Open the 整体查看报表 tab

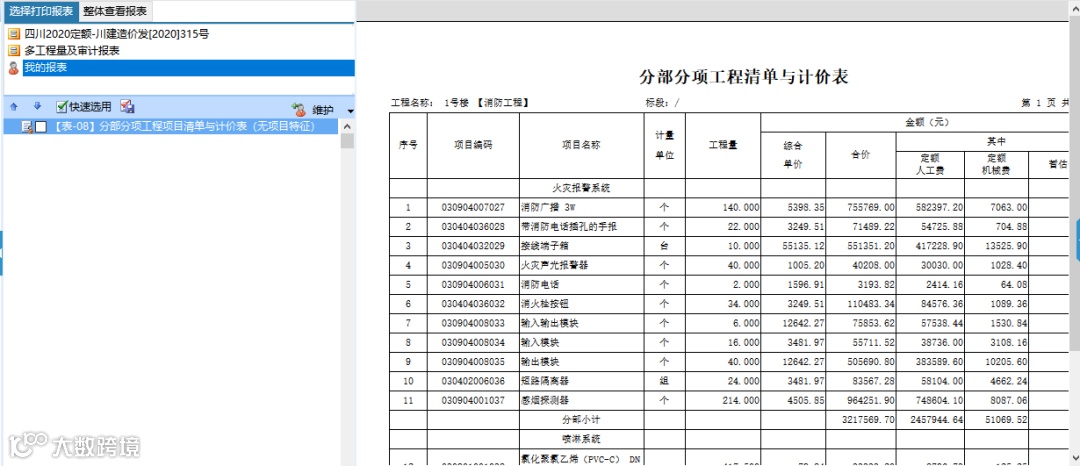pyautogui.click(x=115, y=12)
